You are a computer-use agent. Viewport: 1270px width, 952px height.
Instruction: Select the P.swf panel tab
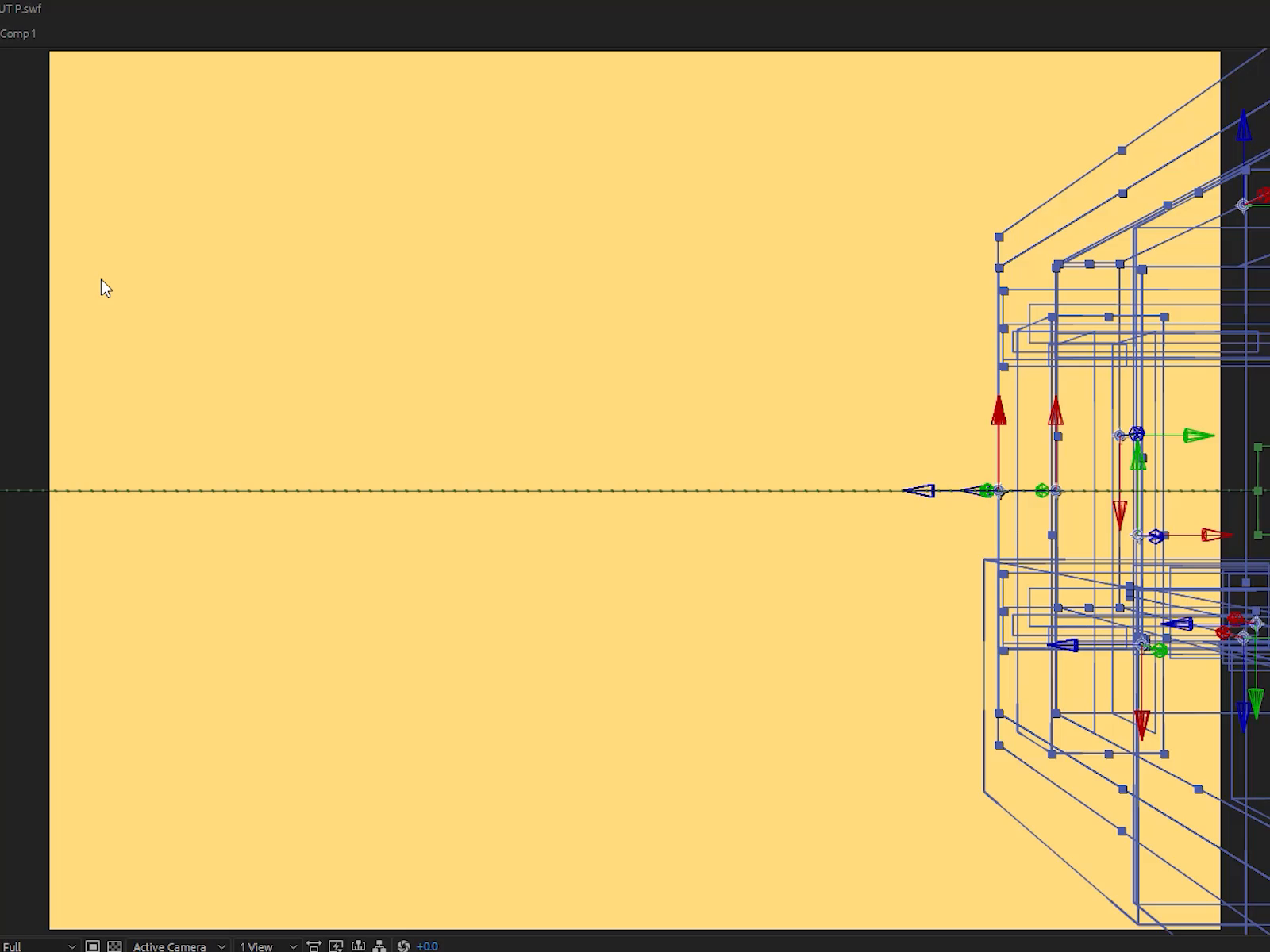[21, 9]
